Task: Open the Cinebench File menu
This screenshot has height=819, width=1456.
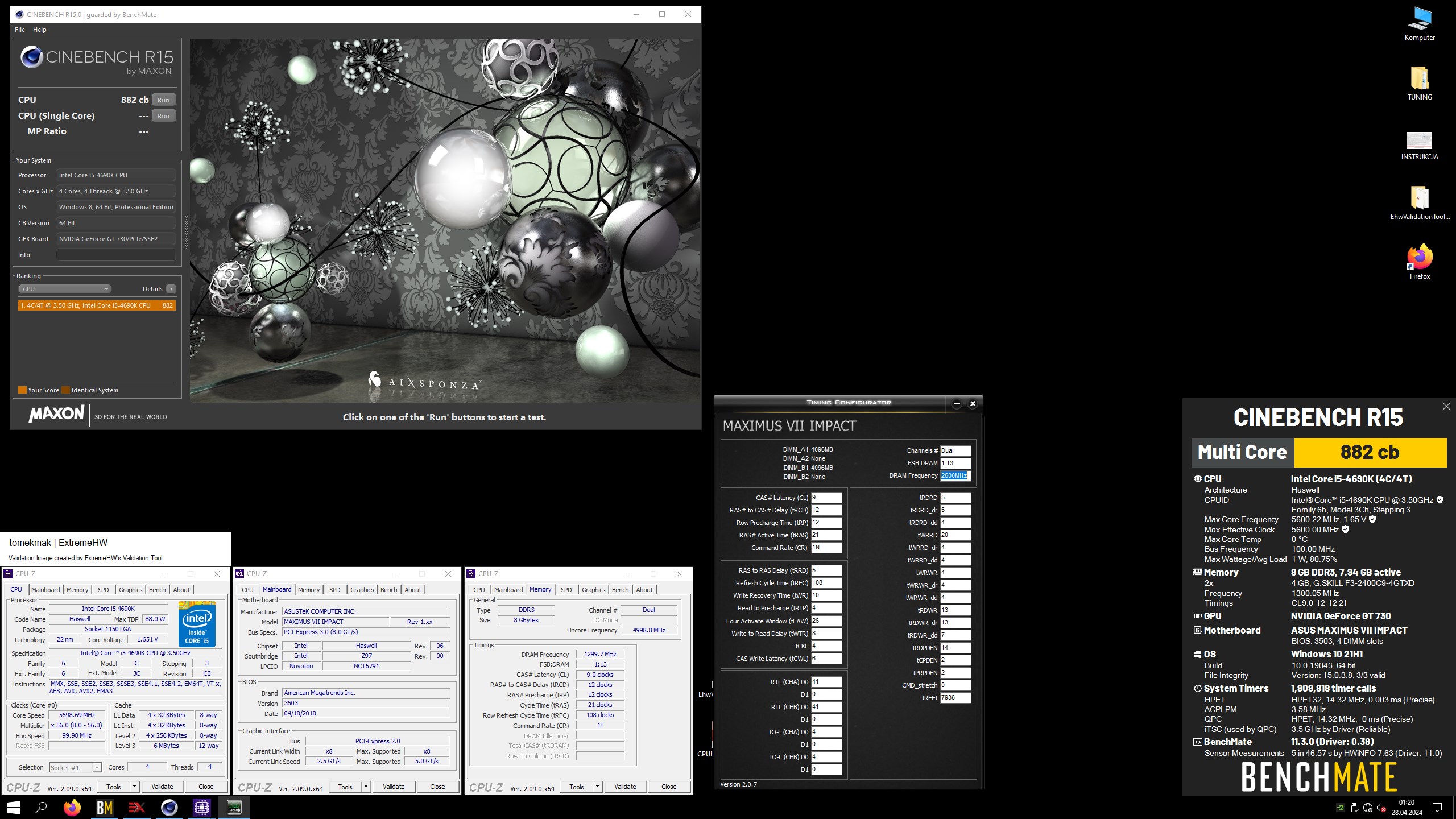Action: coord(20,30)
